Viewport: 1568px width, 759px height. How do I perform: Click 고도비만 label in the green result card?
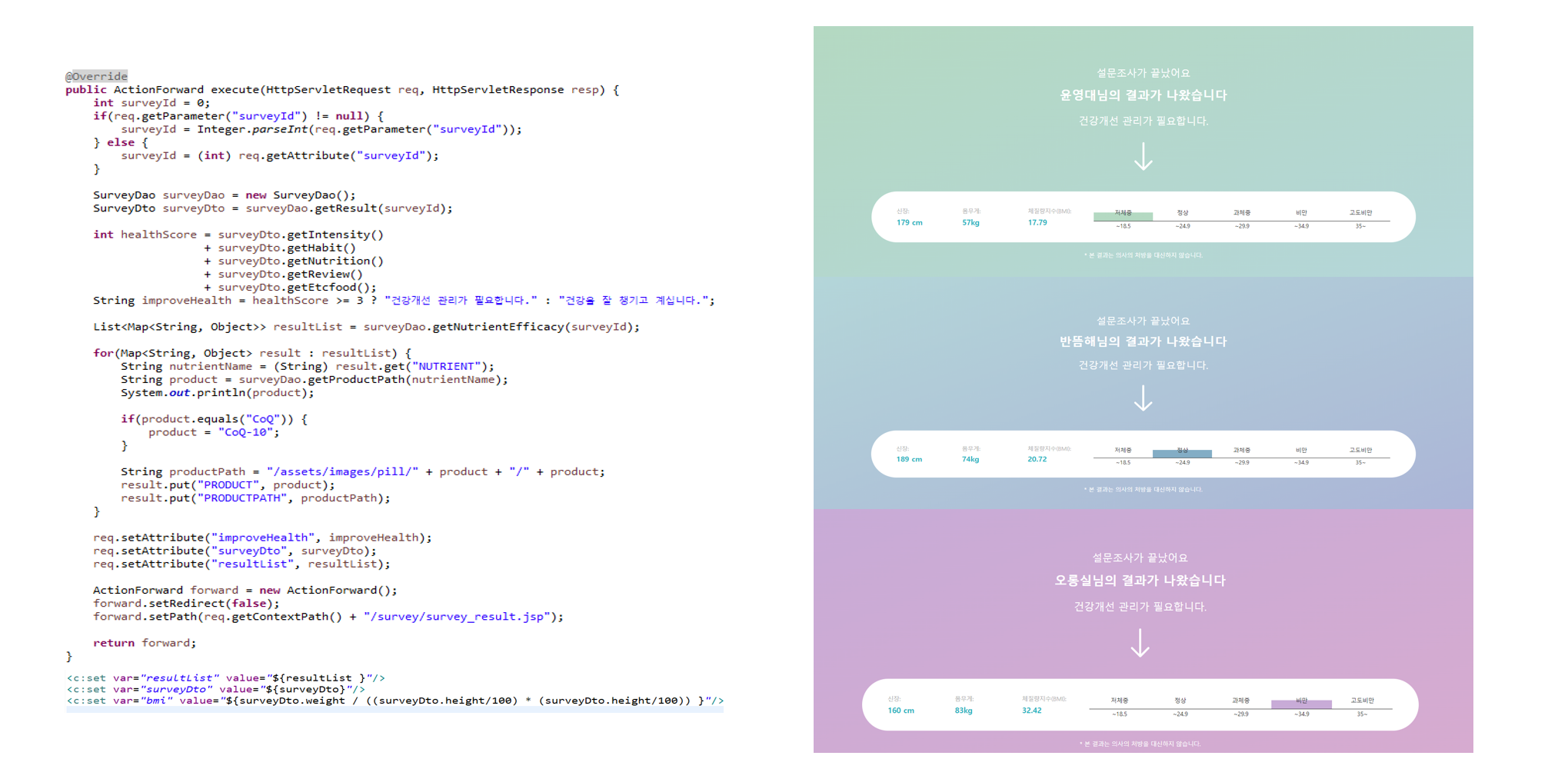click(1360, 213)
